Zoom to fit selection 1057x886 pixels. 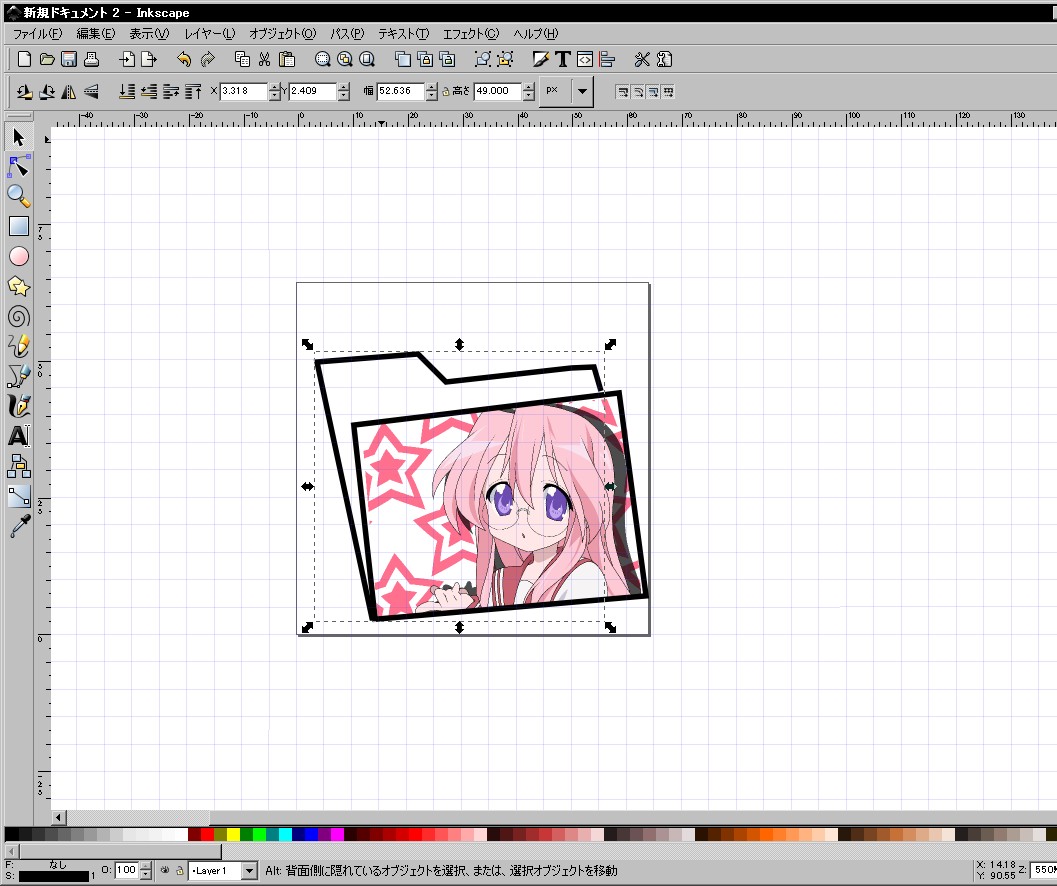(x=322, y=59)
